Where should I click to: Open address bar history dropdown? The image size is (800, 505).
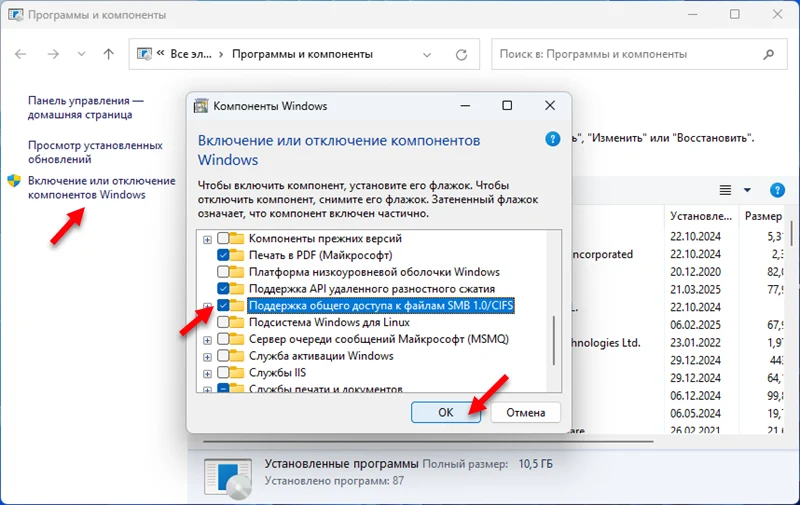(427, 55)
